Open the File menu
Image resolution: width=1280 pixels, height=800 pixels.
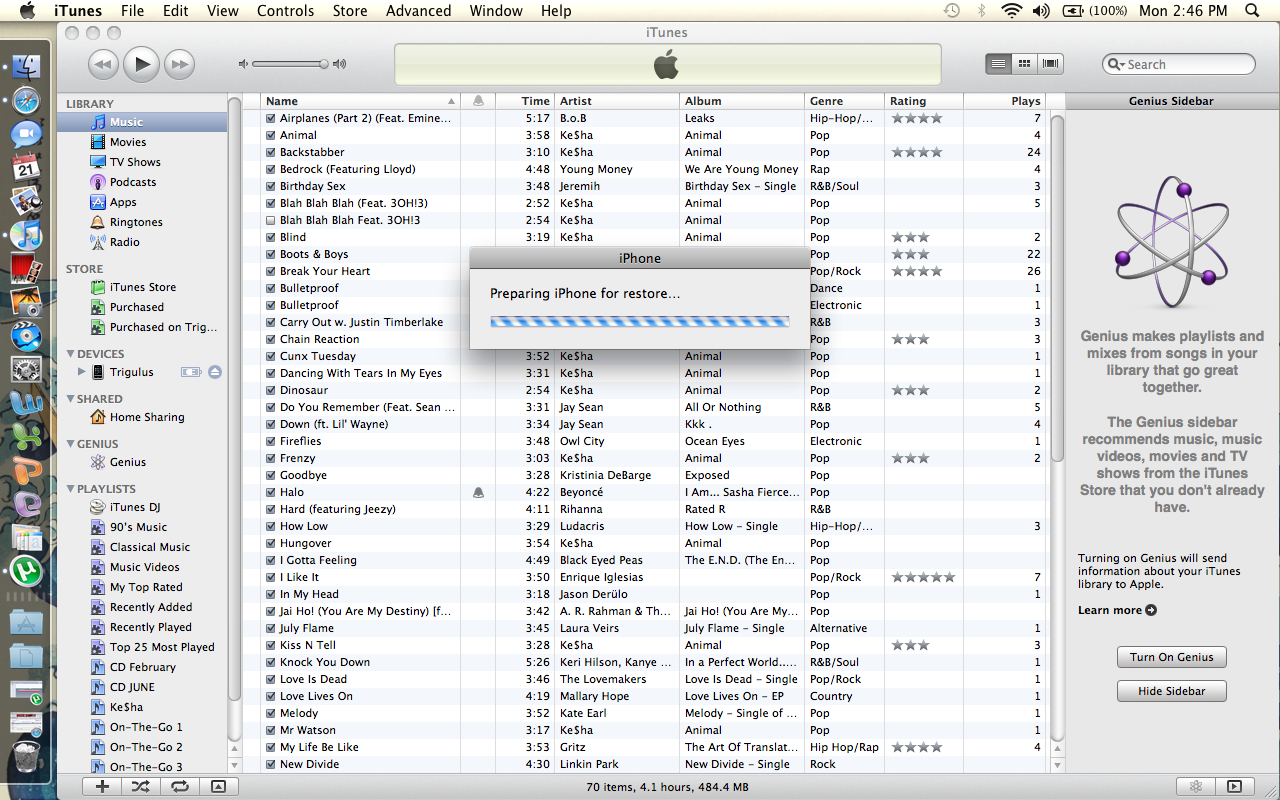tap(132, 11)
